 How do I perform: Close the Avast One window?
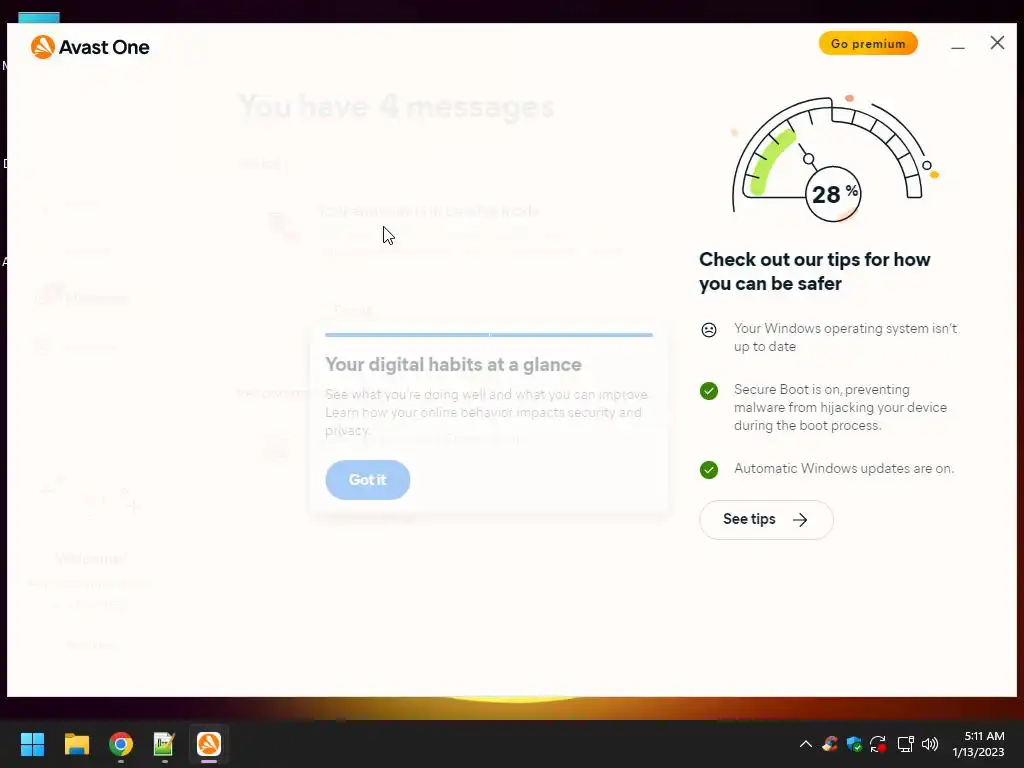tap(997, 43)
